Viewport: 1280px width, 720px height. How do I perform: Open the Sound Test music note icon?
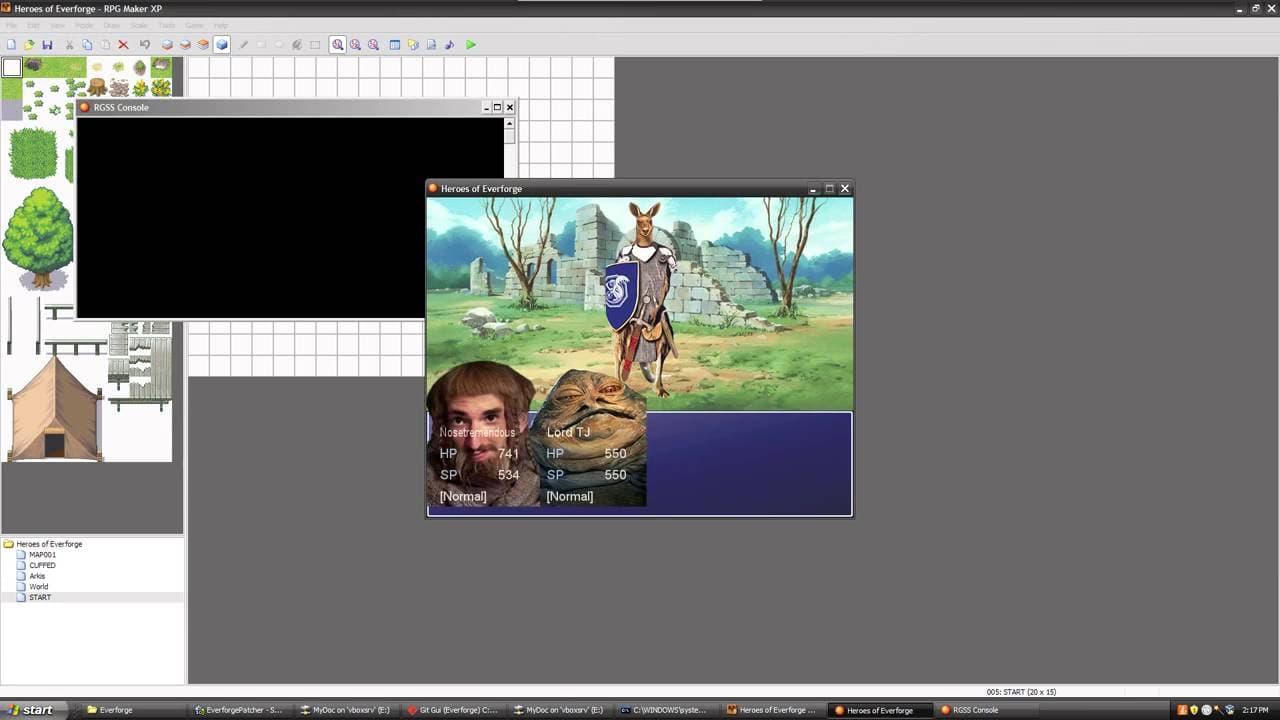449,45
